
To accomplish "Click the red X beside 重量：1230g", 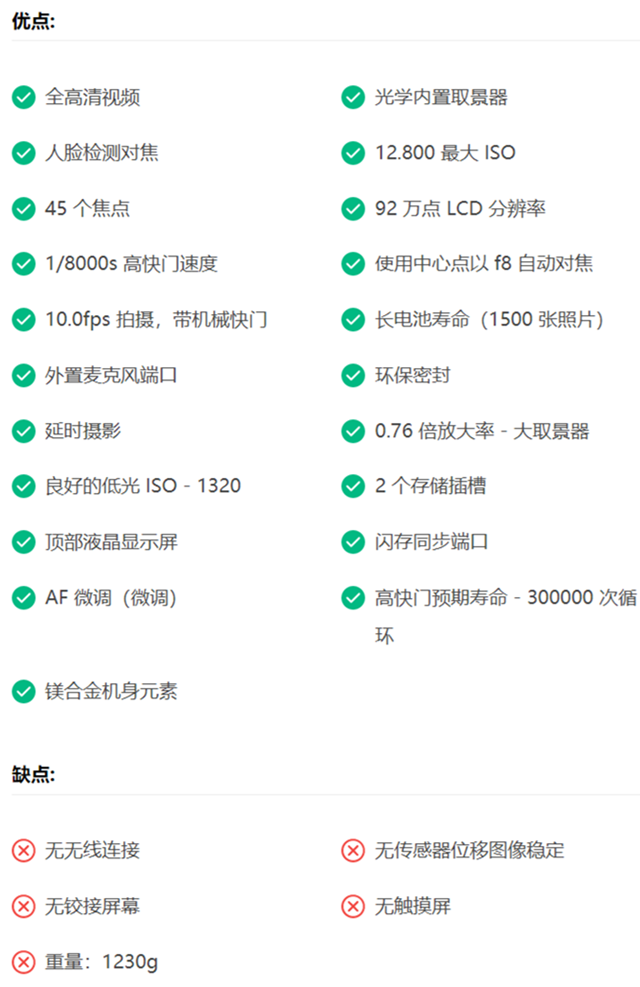I will pyautogui.click(x=23, y=963).
